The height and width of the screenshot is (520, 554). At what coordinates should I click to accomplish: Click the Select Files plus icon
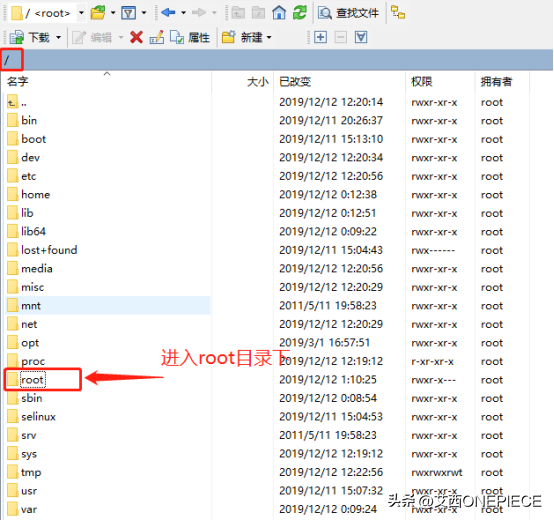[x=320, y=37]
